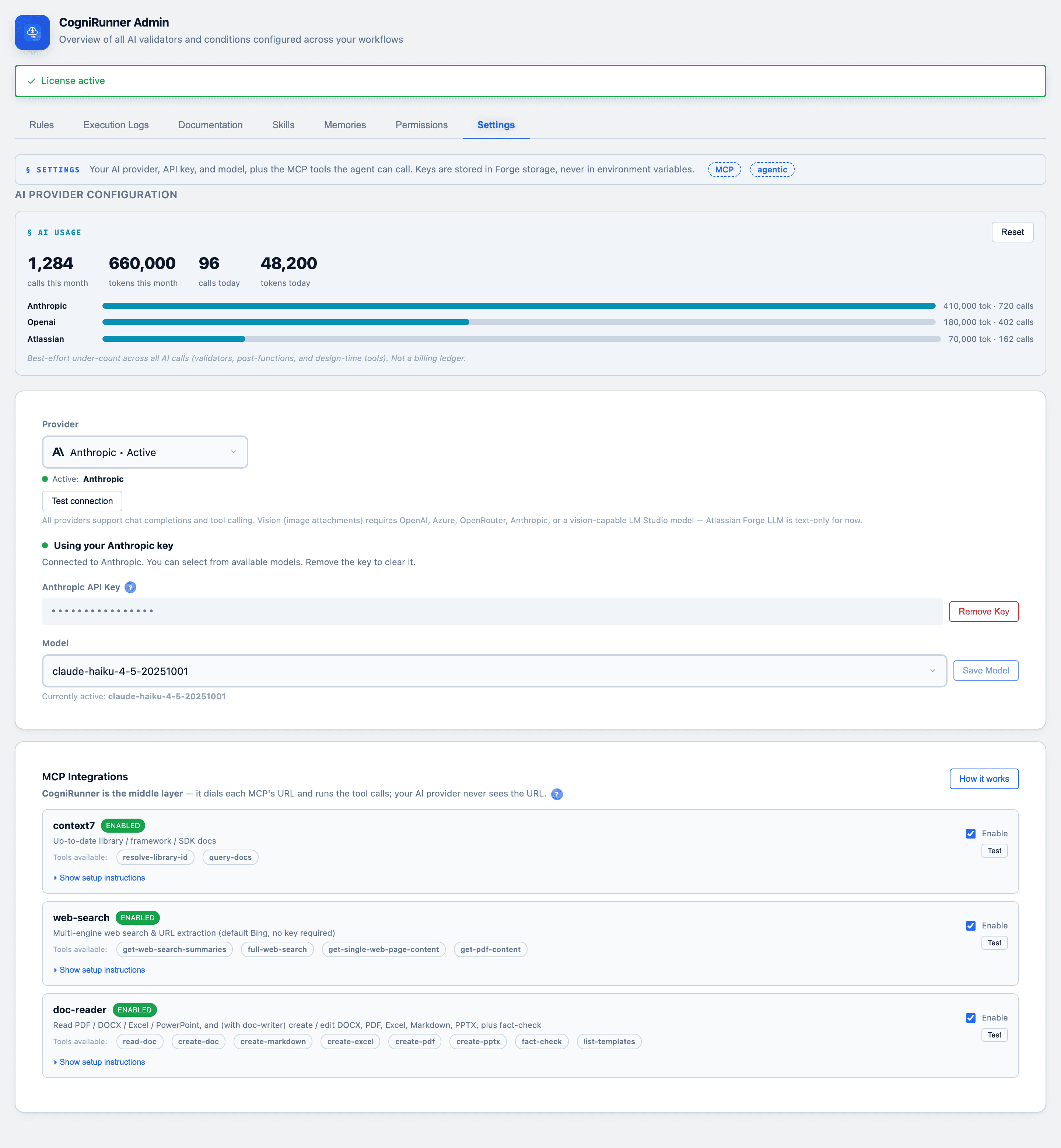
Task: Click the 180,000 tok · 402 calls text
Action: click(988, 322)
